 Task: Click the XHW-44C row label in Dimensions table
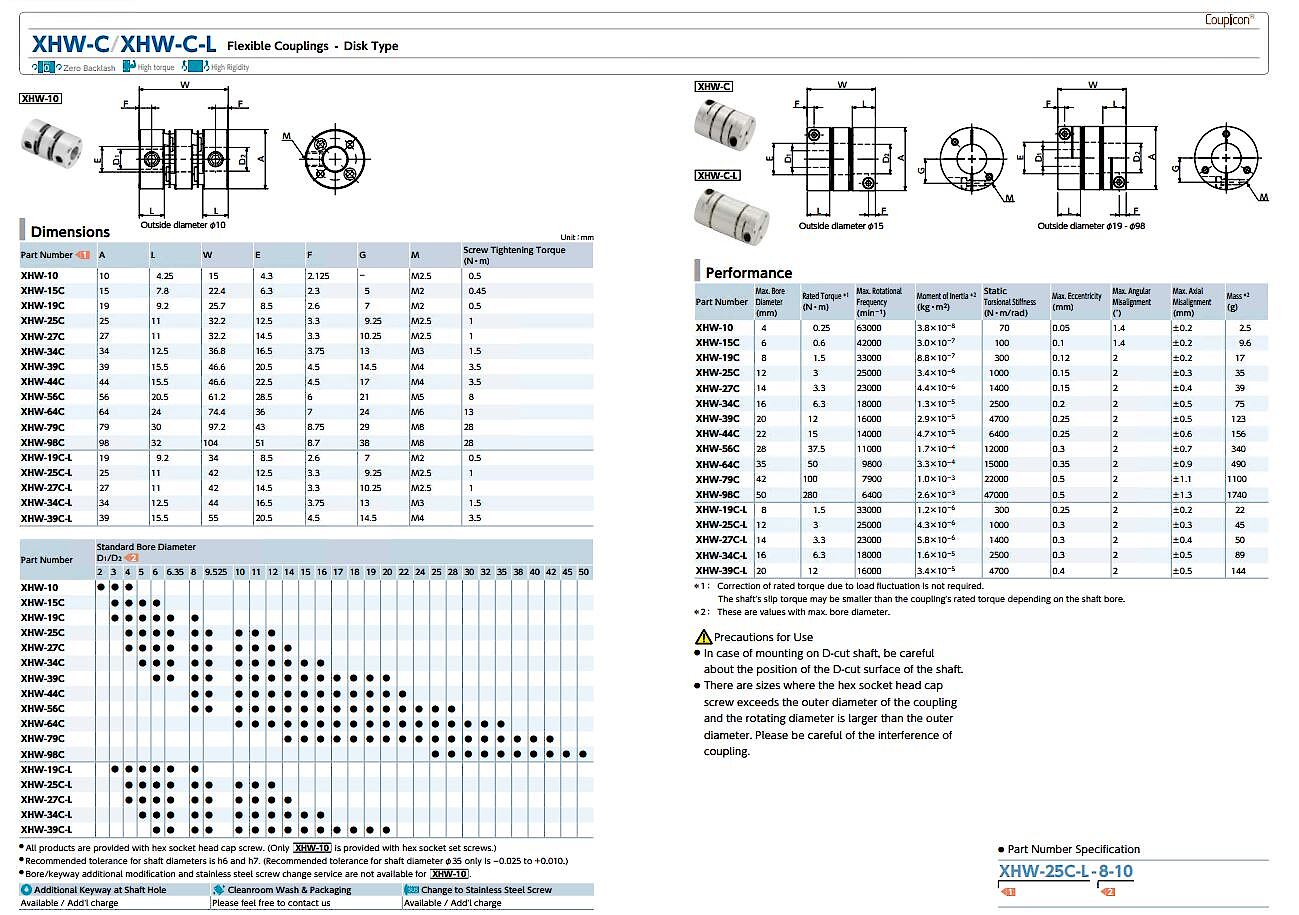[42, 382]
